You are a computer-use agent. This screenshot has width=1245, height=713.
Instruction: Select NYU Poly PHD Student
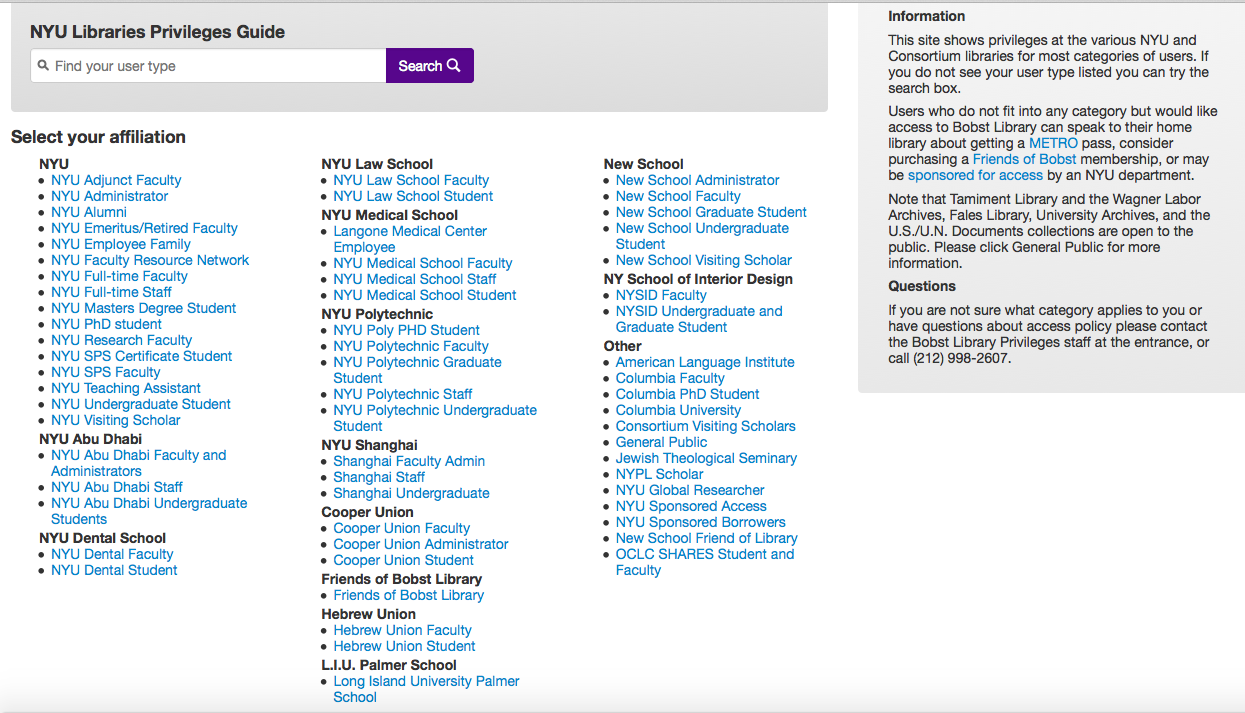point(406,330)
